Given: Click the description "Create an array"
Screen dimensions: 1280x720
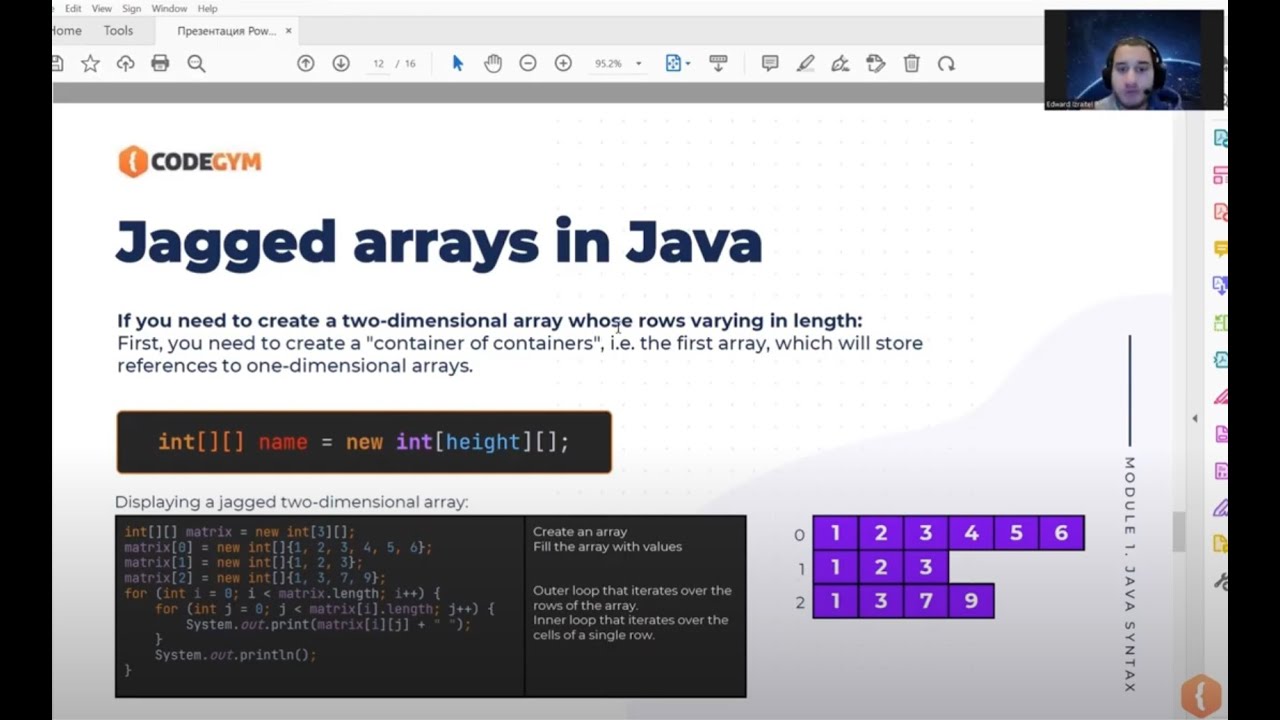Looking at the screenshot, I should 580,532.
